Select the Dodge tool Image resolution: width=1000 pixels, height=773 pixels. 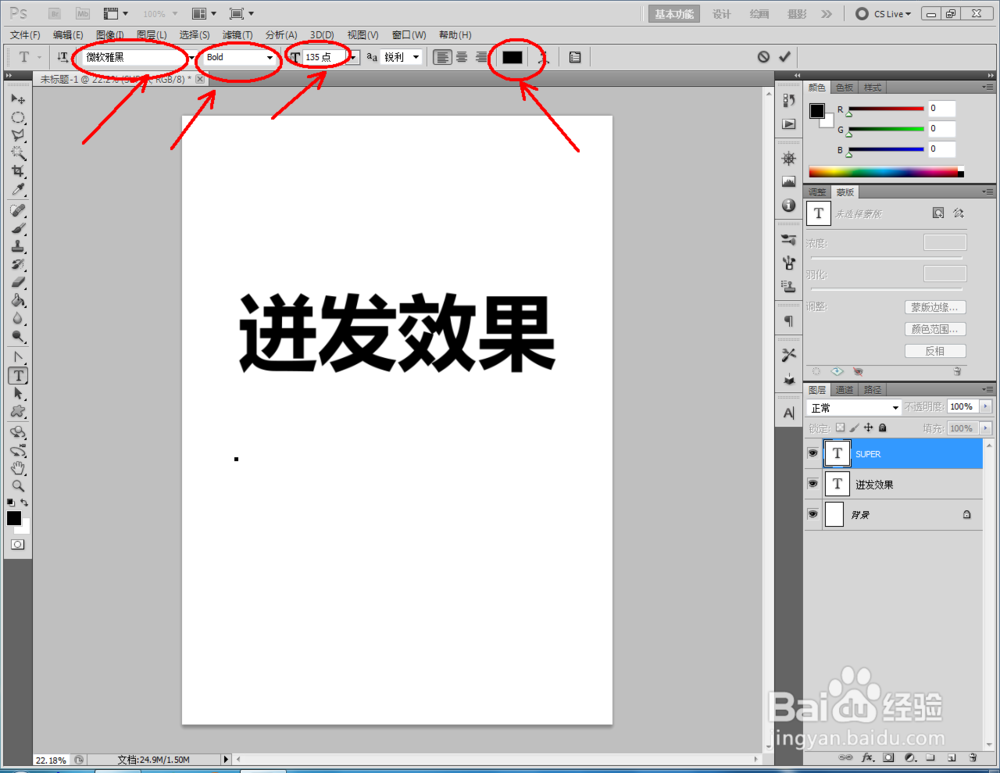[18, 336]
